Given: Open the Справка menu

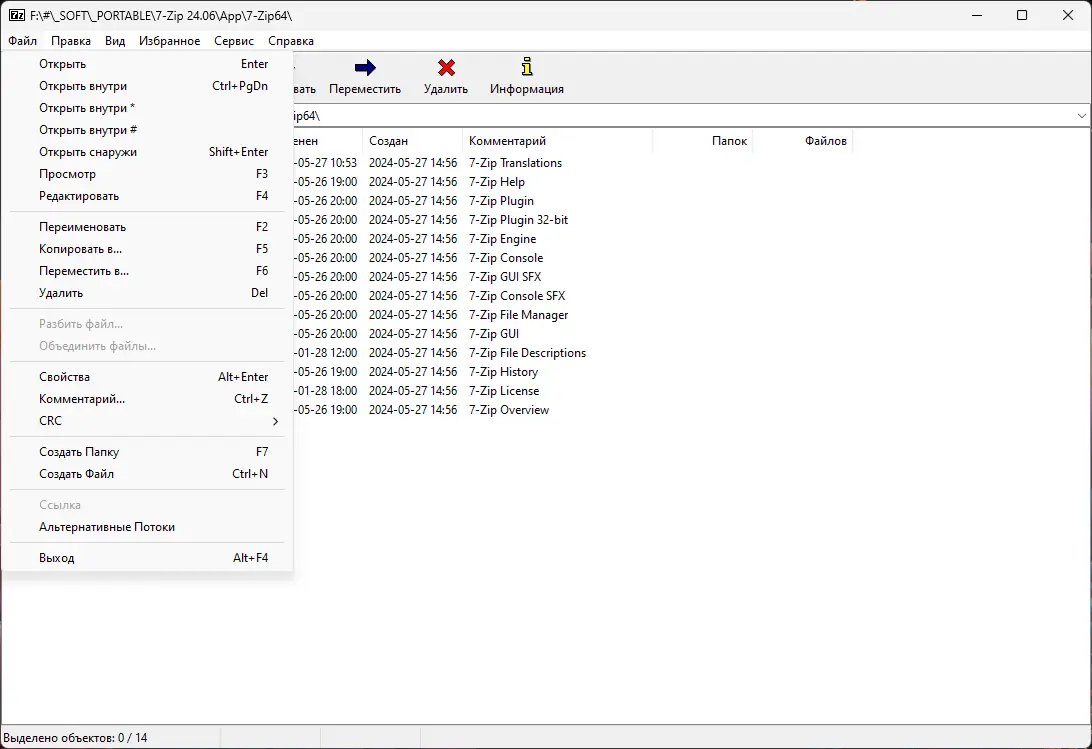Looking at the screenshot, I should 291,41.
